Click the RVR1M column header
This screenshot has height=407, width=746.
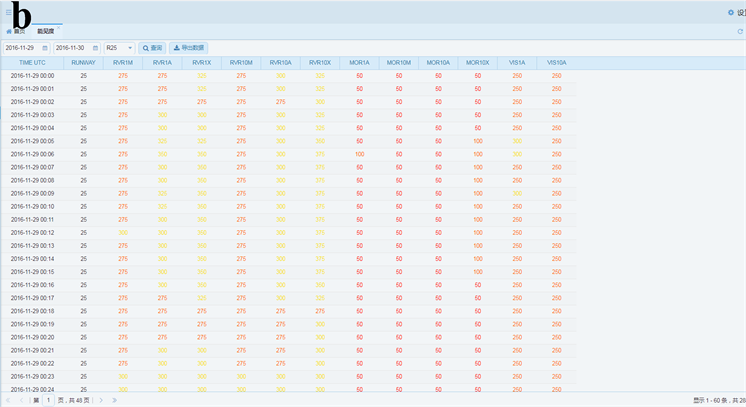pos(123,62)
